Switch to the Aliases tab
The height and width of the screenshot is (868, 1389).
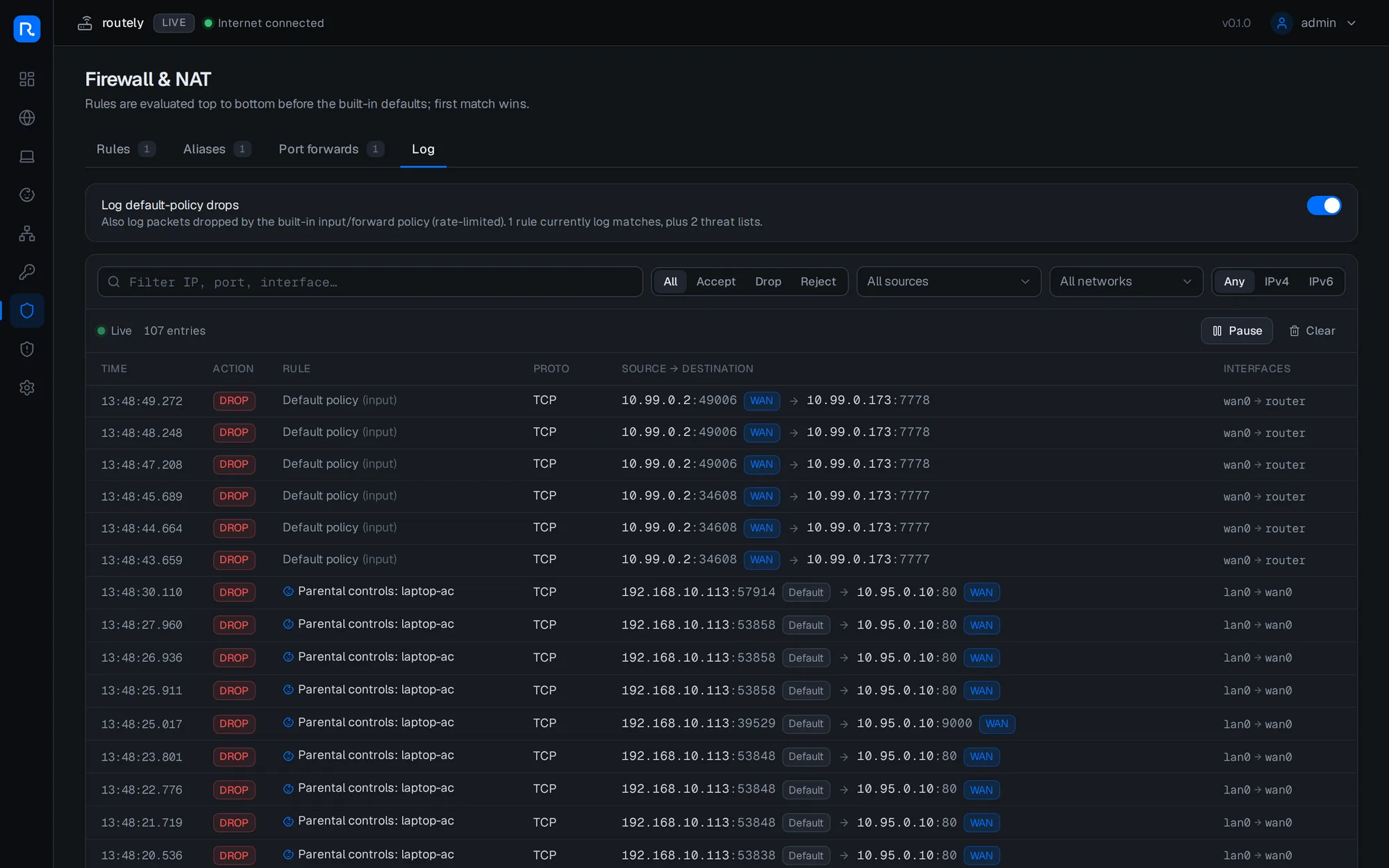coord(217,149)
